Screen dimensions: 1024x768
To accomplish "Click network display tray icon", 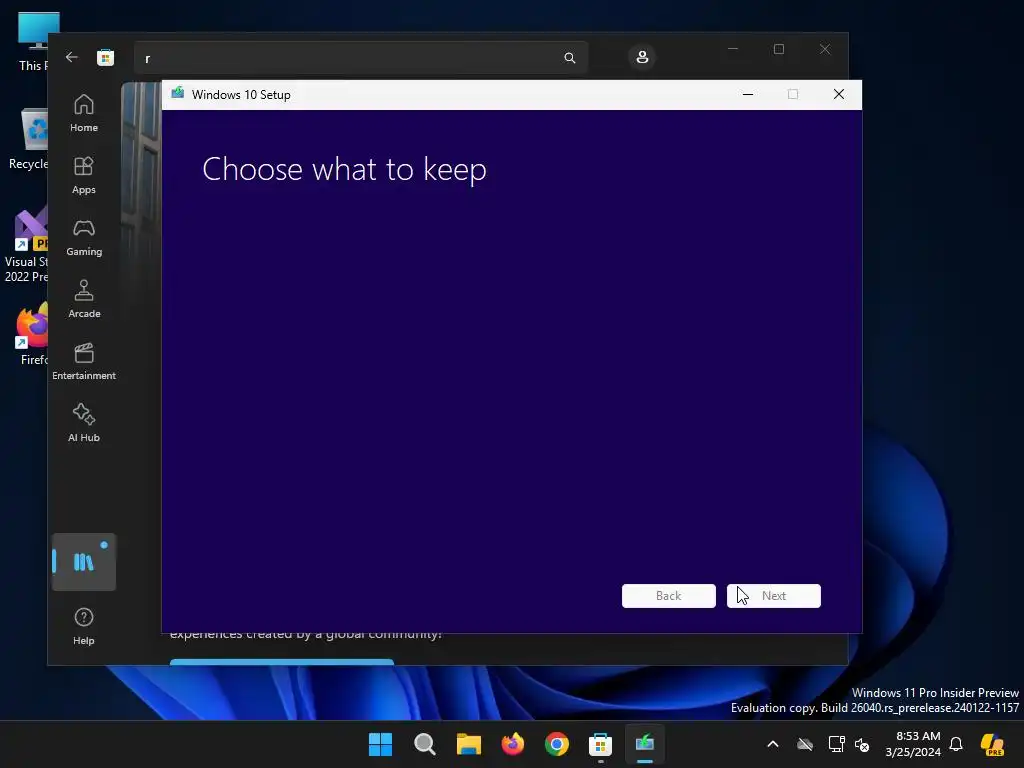I will click(836, 744).
